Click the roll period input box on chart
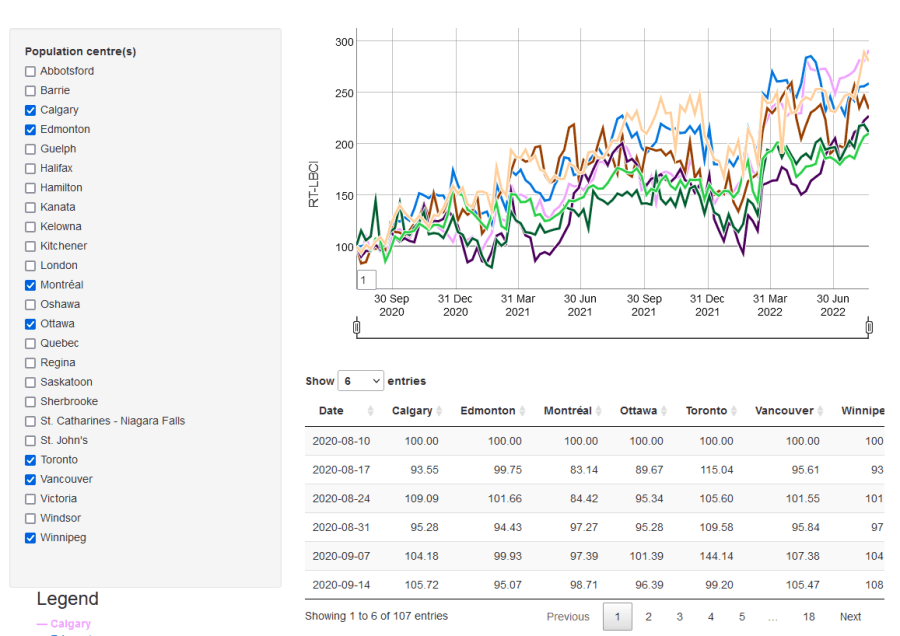This screenshot has width=900, height=636. tap(367, 280)
